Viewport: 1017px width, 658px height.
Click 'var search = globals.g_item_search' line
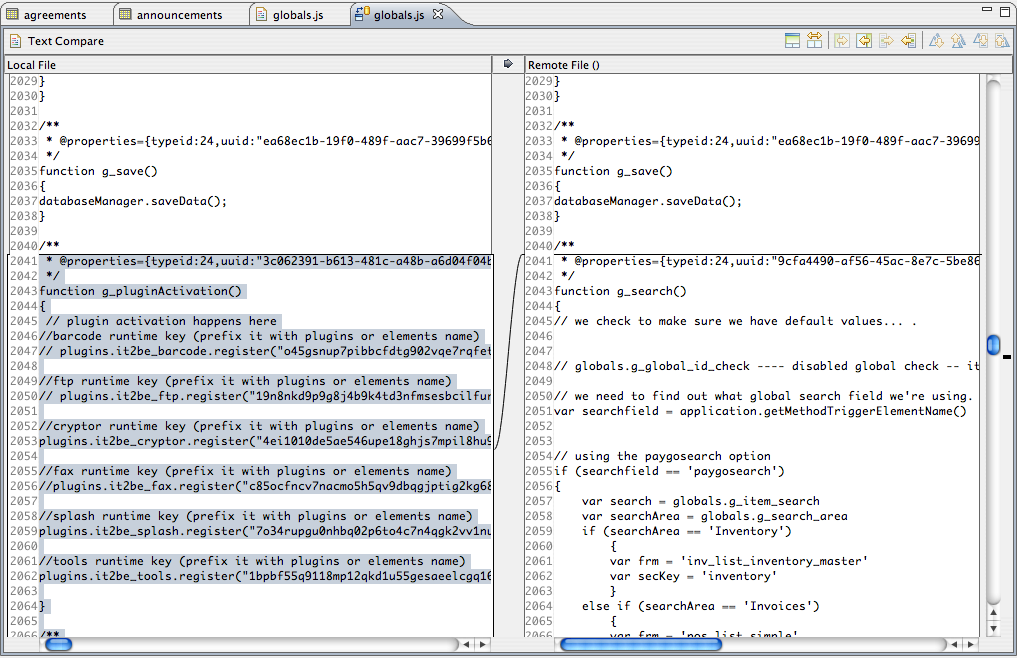pyautogui.click(x=700, y=501)
